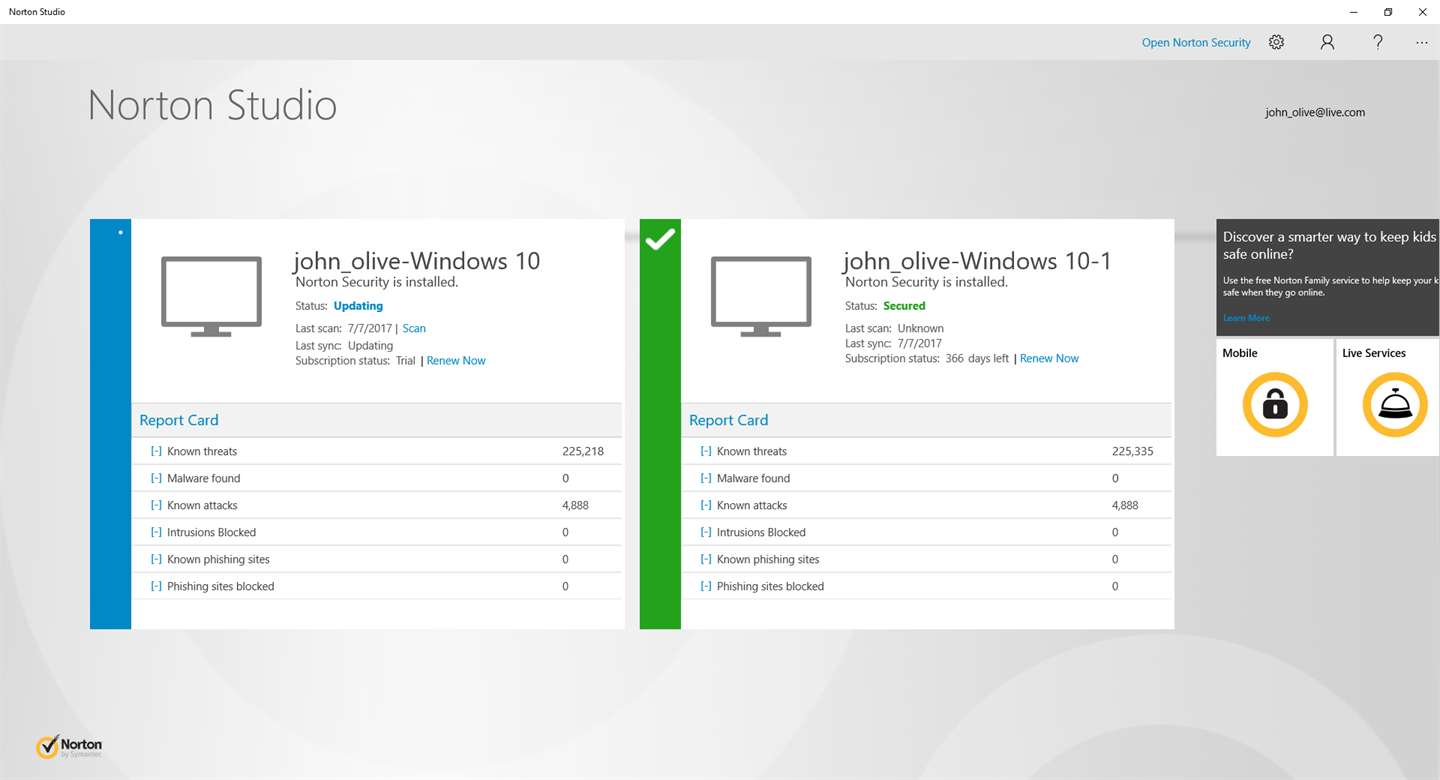Click the Updating status text
The width and height of the screenshot is (1440, 780).
click(358, 306)
